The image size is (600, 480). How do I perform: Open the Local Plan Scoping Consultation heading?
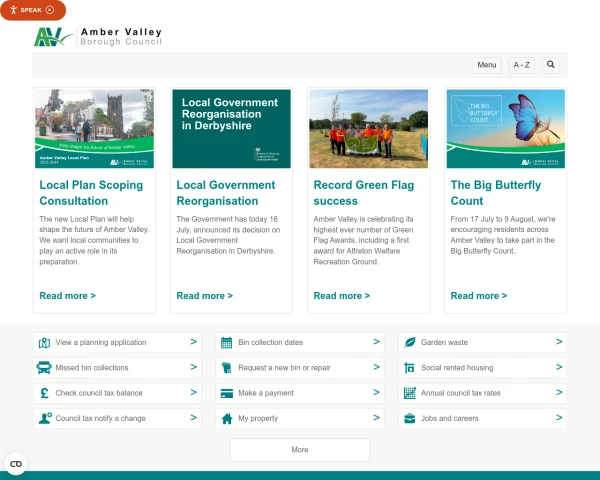point(91,193)
